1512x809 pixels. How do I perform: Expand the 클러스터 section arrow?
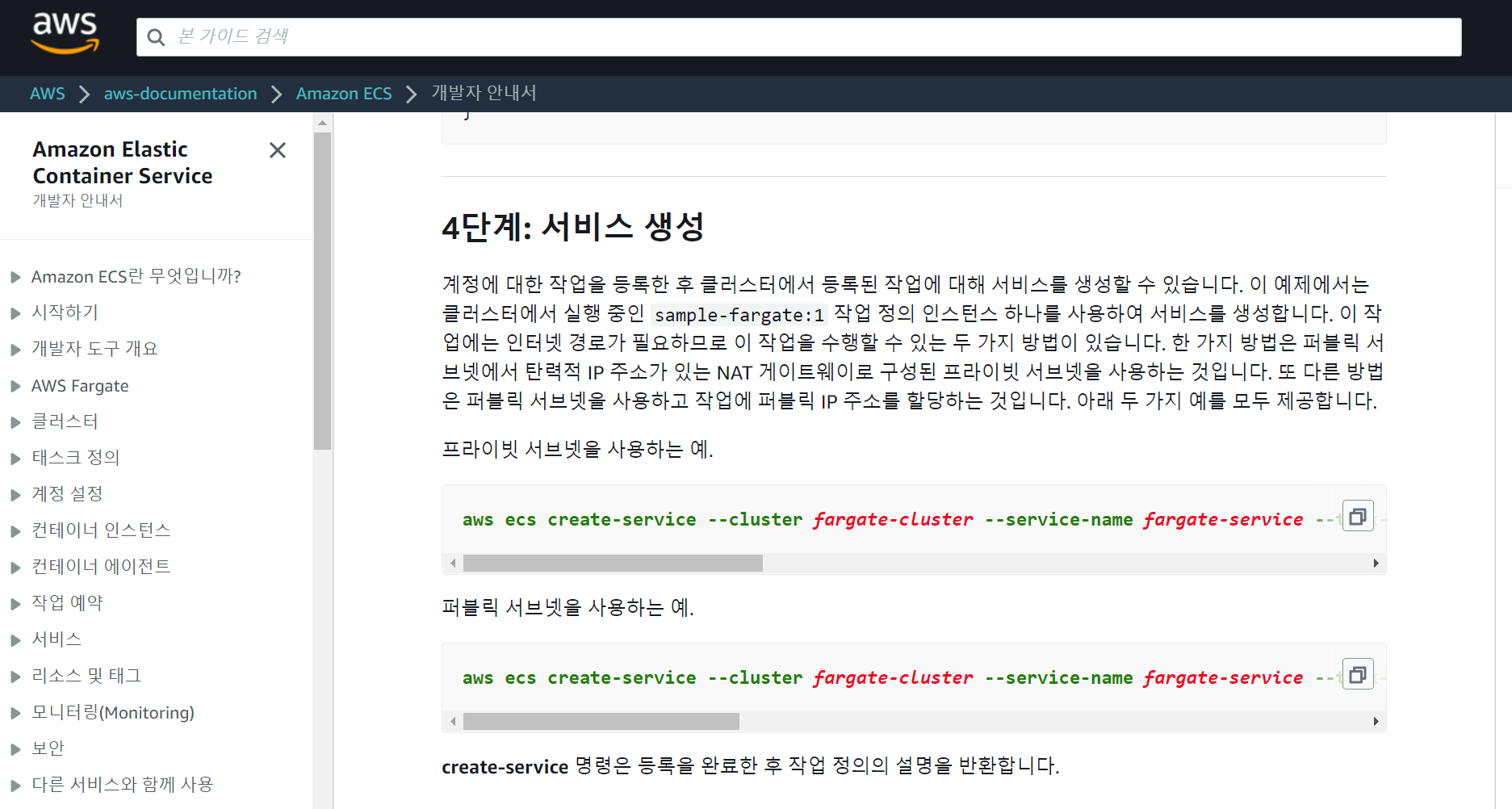[x=15, y=422]
